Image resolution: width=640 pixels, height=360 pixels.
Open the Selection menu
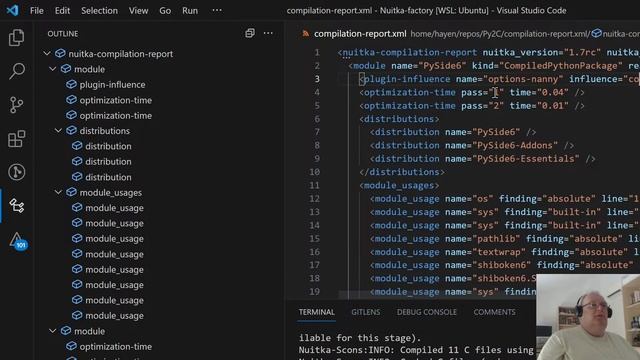pos(99,11)
